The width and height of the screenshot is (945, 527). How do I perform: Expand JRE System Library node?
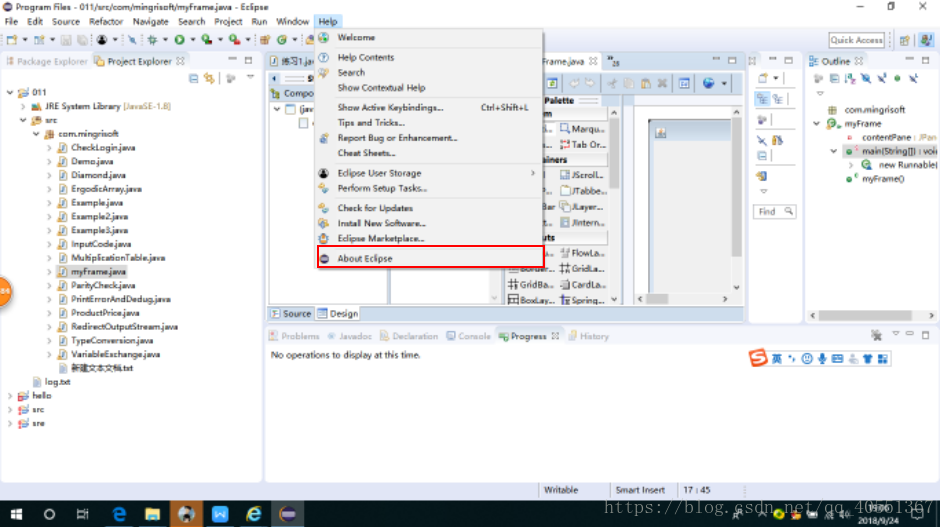pyautogui.click(x=23, y=106)
